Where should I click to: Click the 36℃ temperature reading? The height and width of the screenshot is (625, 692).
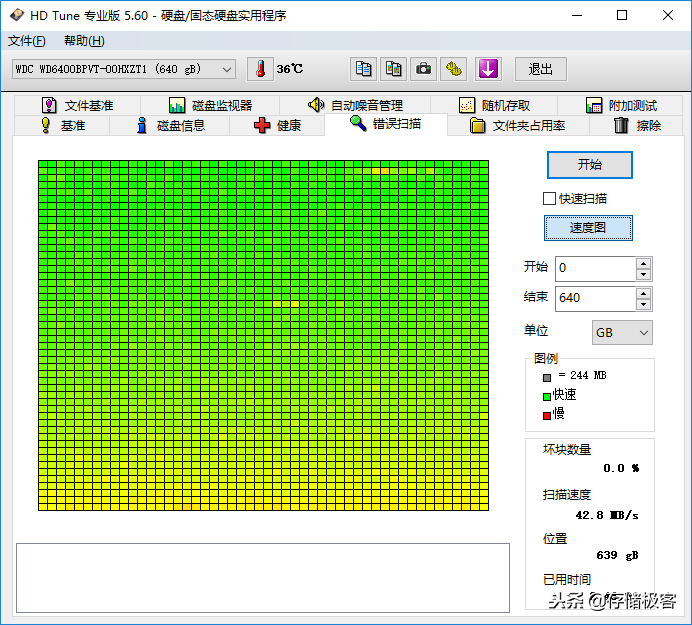point(290,69)
